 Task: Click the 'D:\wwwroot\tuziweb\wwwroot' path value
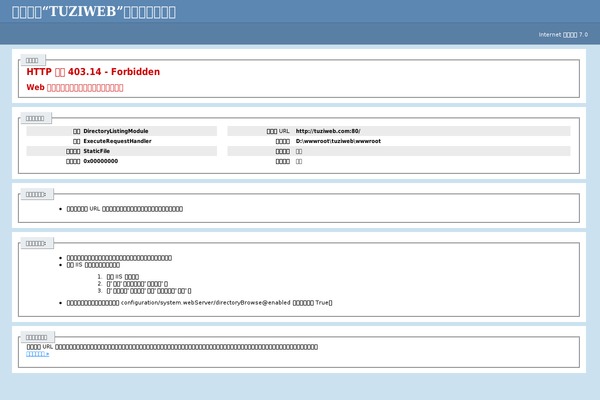[x=338, y=141]
